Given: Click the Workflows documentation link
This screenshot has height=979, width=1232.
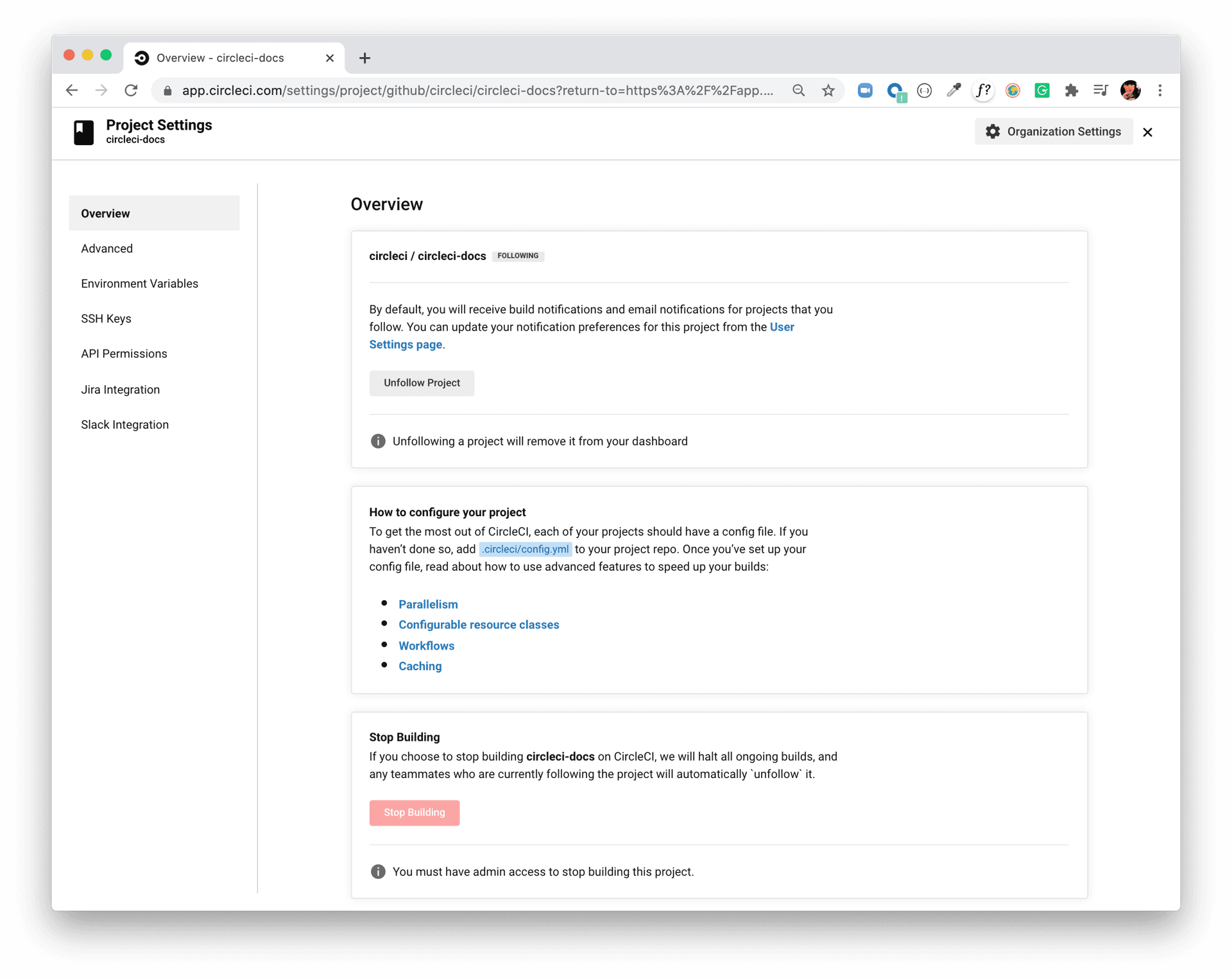Looking at the screenshot, I should coord(425,646).
